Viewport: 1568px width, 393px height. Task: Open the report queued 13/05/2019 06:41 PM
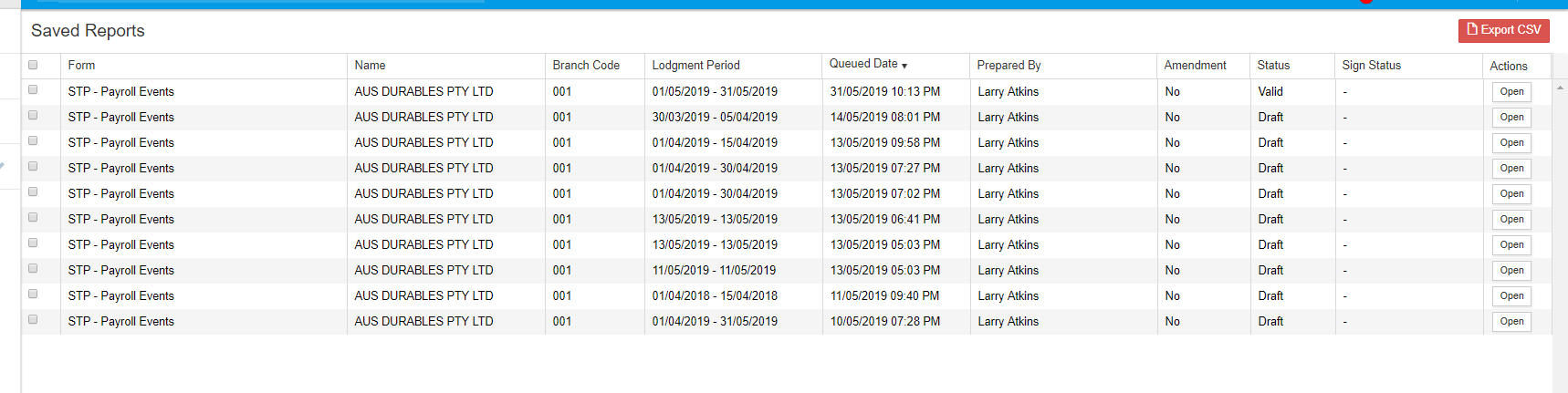coord(1511,220)
